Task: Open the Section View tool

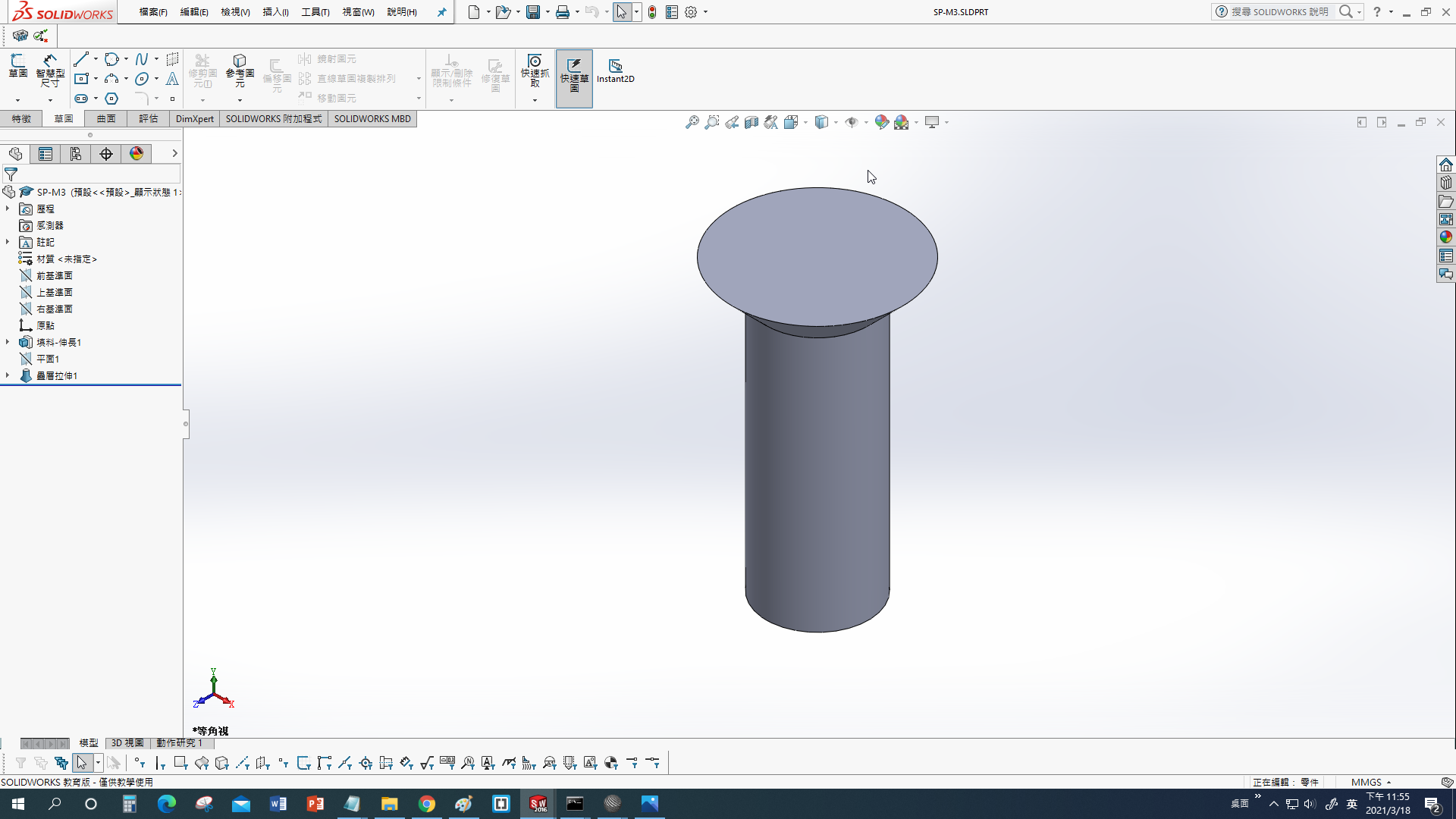Action: 751,122
